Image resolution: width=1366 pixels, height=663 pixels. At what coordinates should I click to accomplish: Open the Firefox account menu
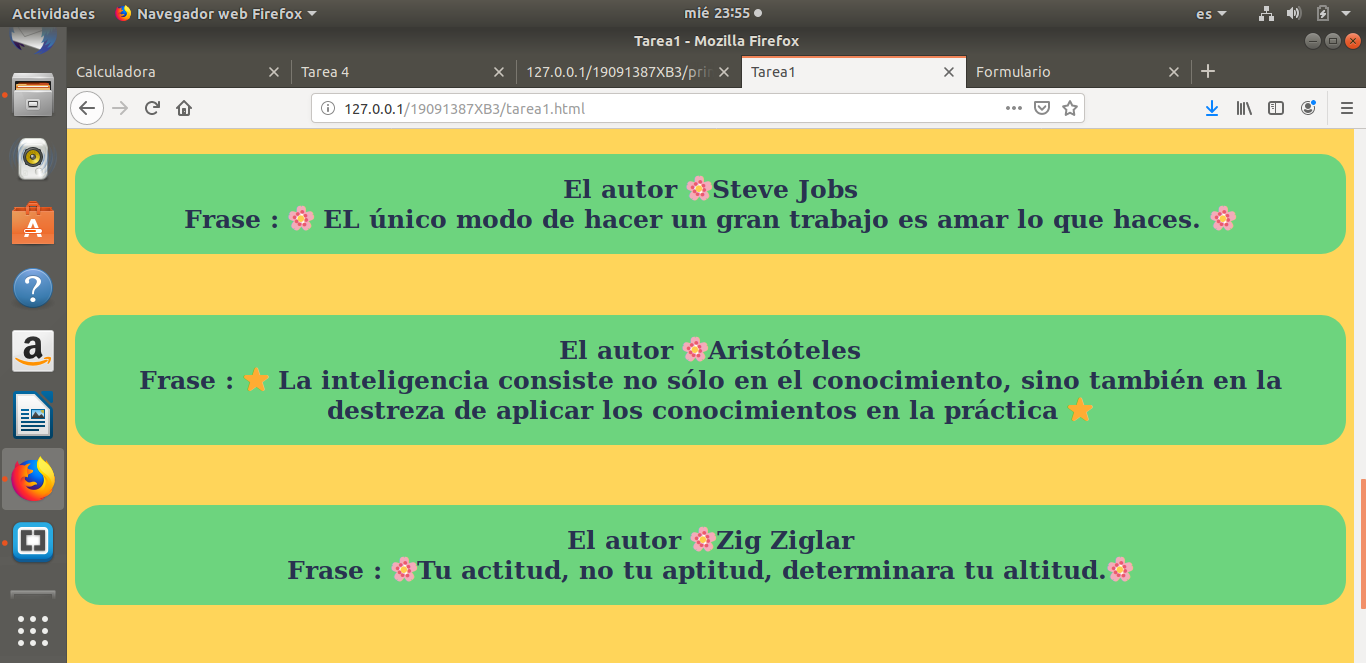point(1308,108)
